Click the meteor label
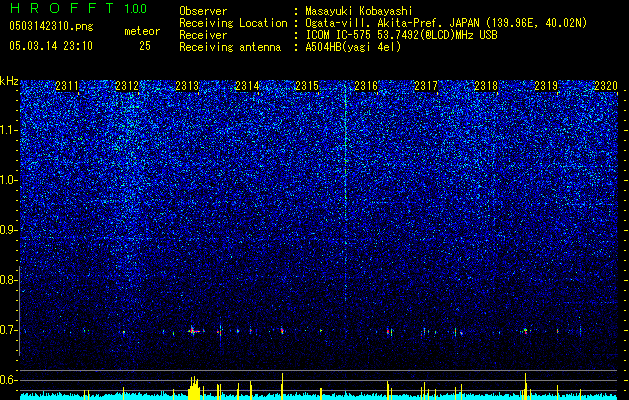This screenshot has height=400, width=629. click(x=142, y=31)
